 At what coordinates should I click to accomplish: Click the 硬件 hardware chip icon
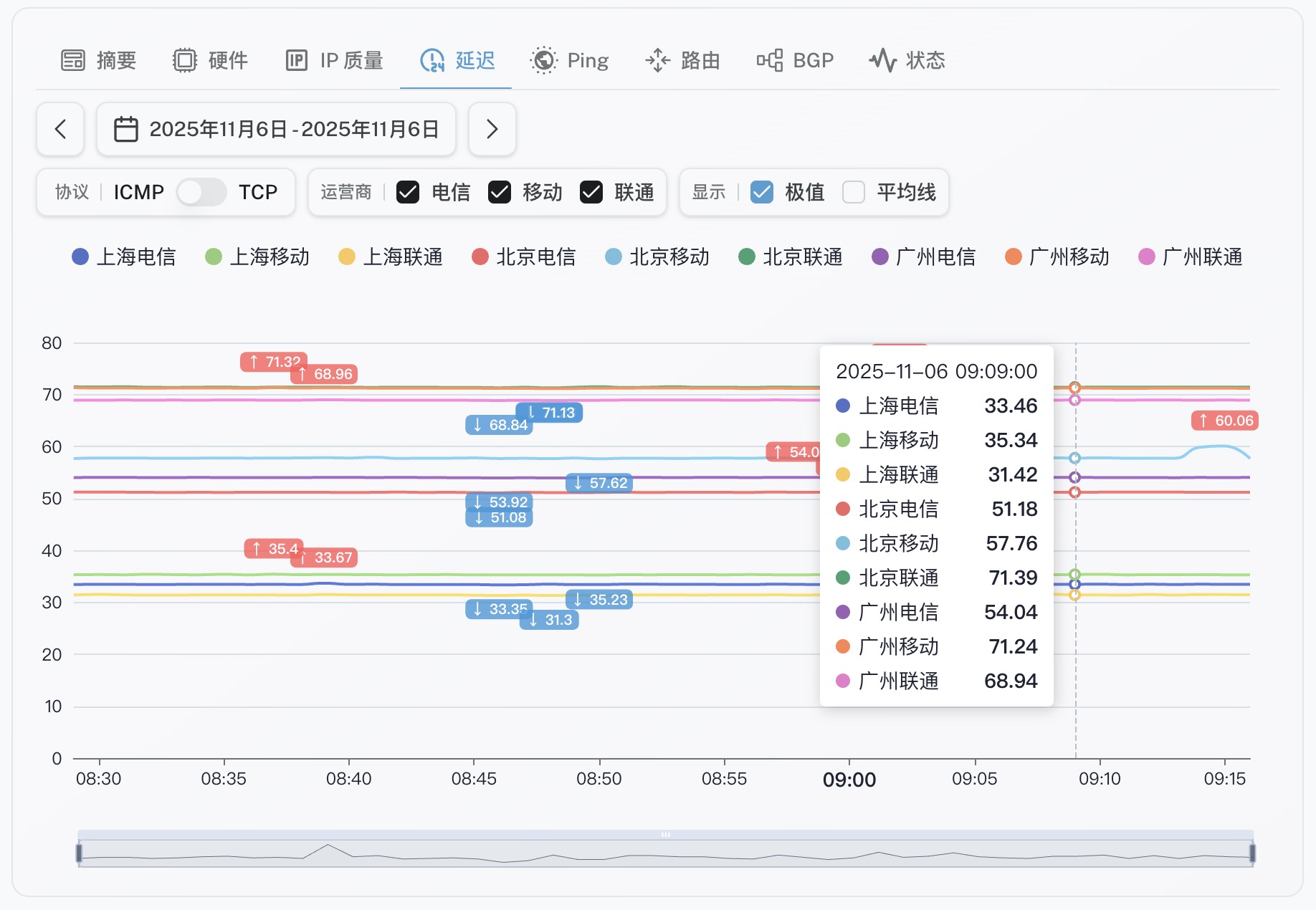184,60
